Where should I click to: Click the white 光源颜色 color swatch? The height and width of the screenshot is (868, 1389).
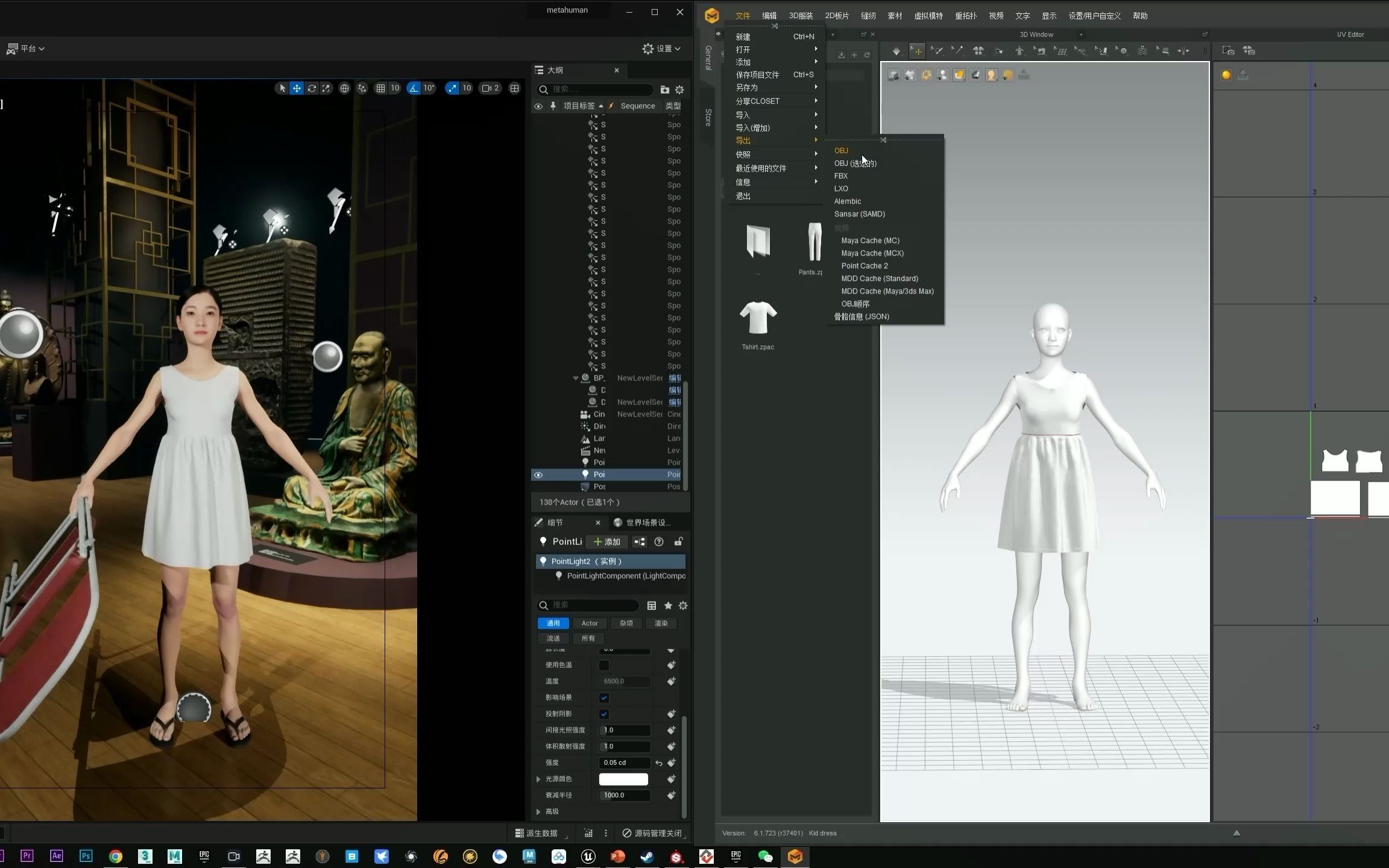pos(623,779)
